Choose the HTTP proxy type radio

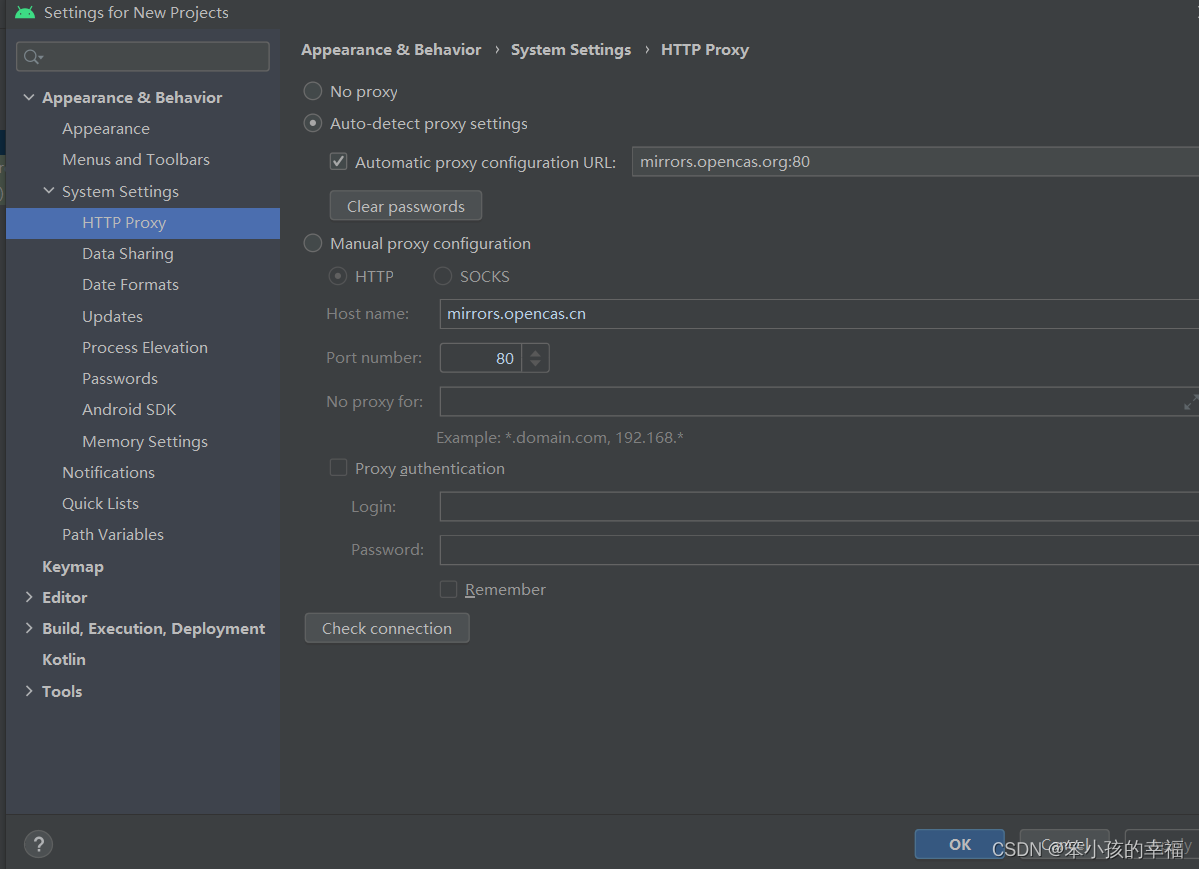pos(337,276)
